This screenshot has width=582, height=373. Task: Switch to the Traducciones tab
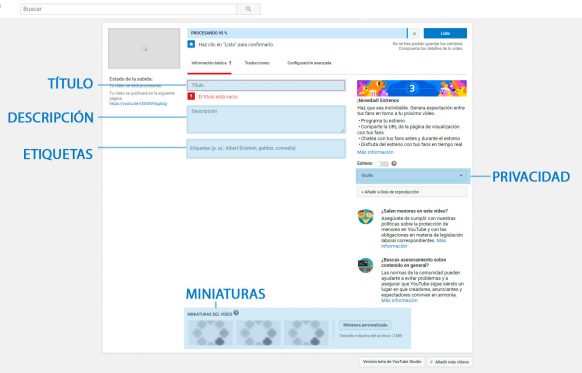point(257,63)
